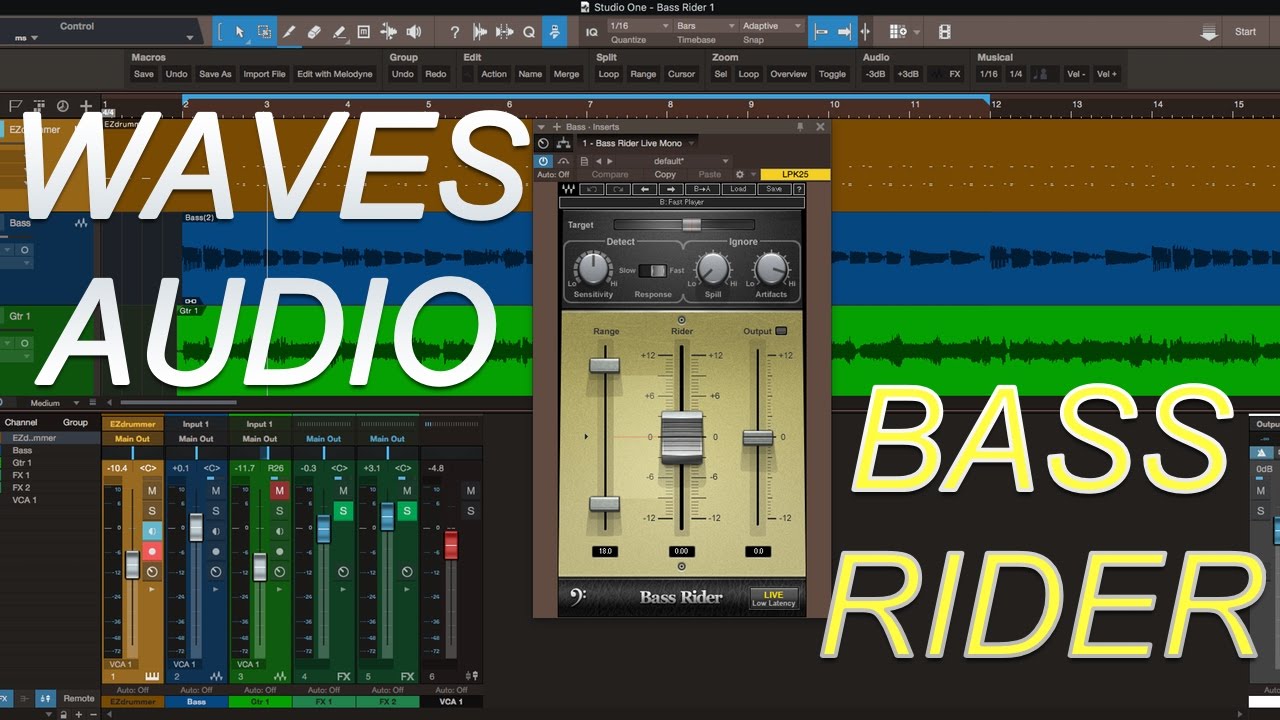This screenshot has width=1280, height=720.
Task: Select the Eraser tool
Action: coord(314,32)
